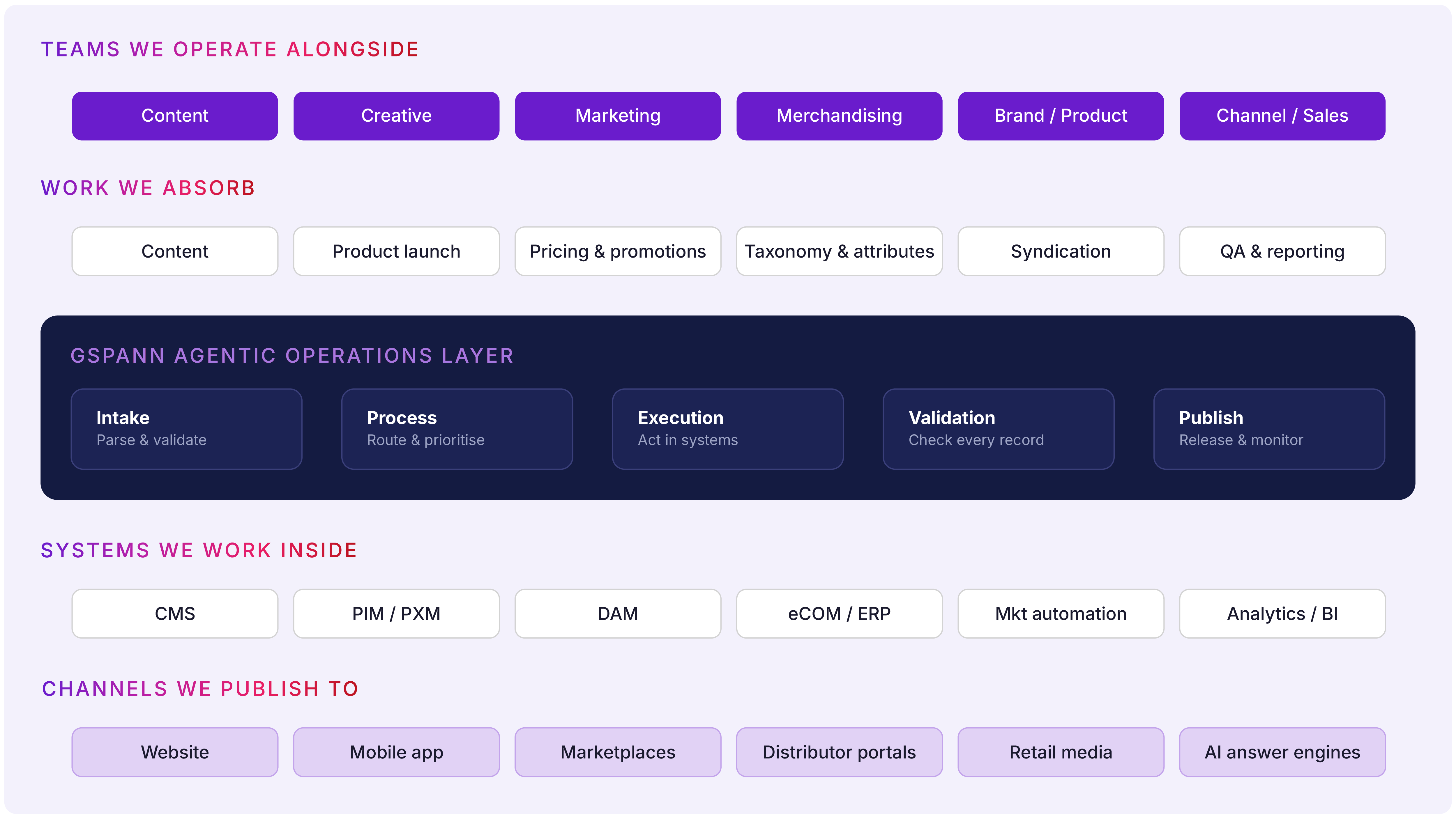Image resolution: width=1456 pixels, height=819 pixels.
Task: Select the Channel / Sales box
Action: pyautogui.click(x=1282, y=116)
